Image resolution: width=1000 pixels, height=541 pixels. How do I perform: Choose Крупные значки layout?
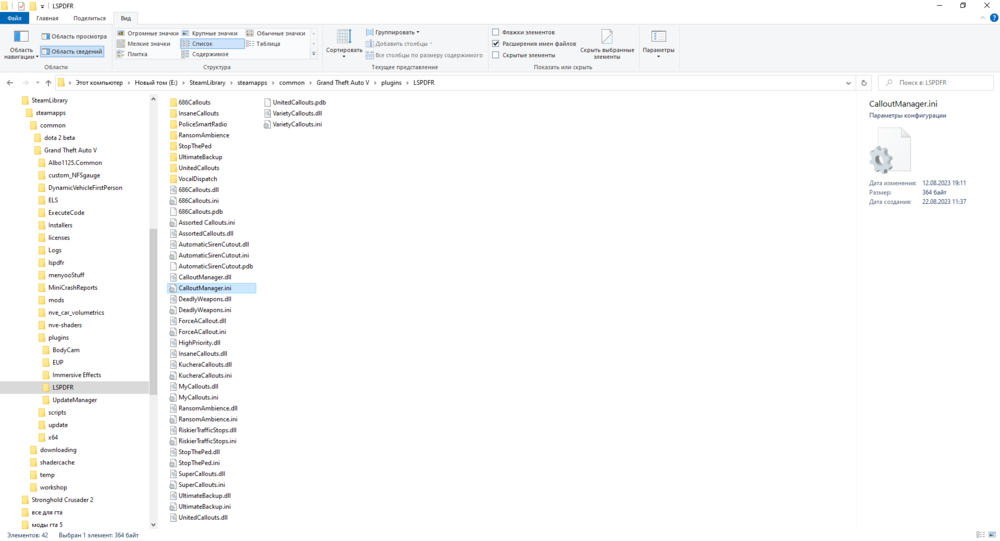point(210,33)
